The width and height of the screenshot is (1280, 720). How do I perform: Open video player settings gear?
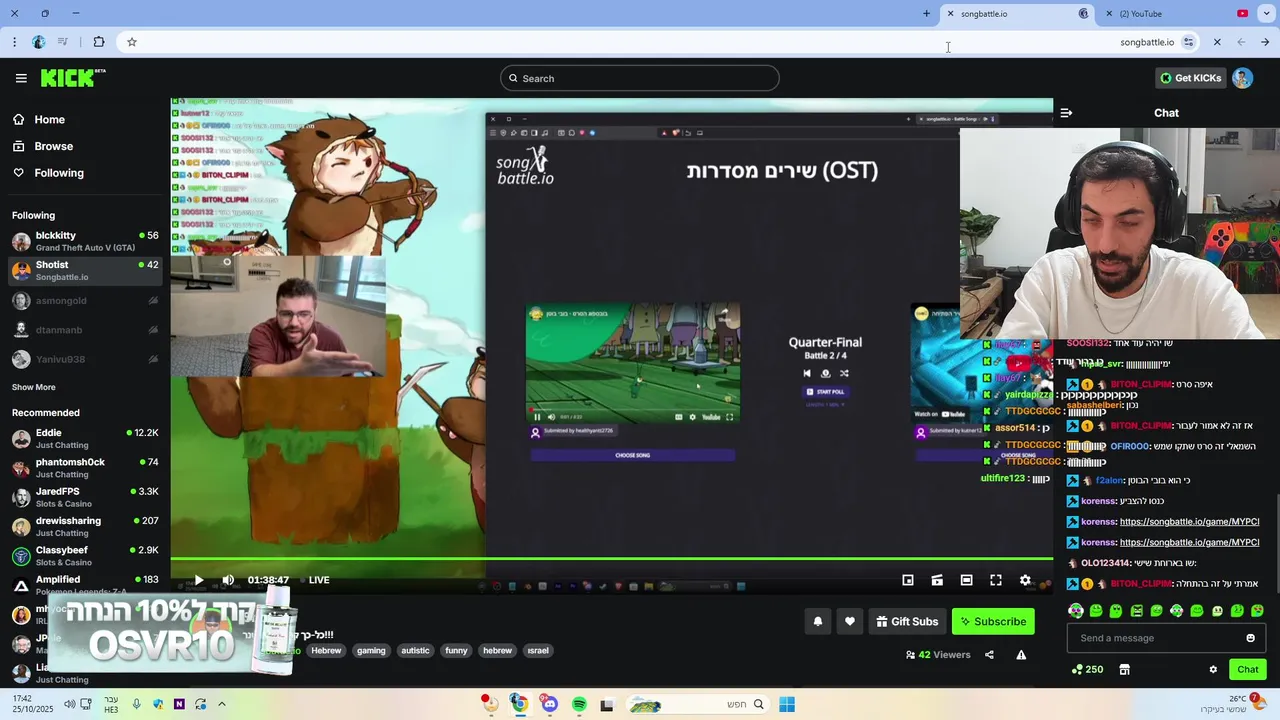(x=1025, y=580)
